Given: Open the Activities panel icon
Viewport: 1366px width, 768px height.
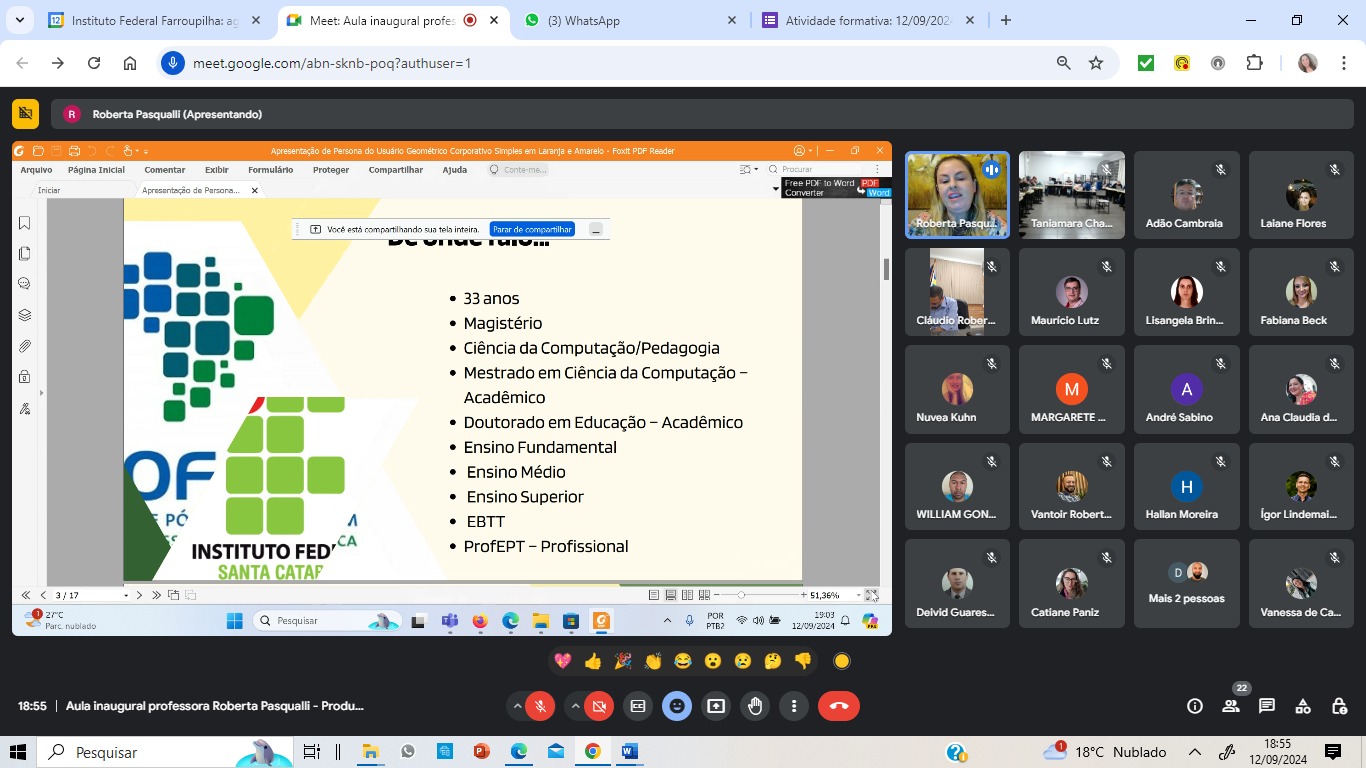Looking at the screenshot, I should 1303,706.
